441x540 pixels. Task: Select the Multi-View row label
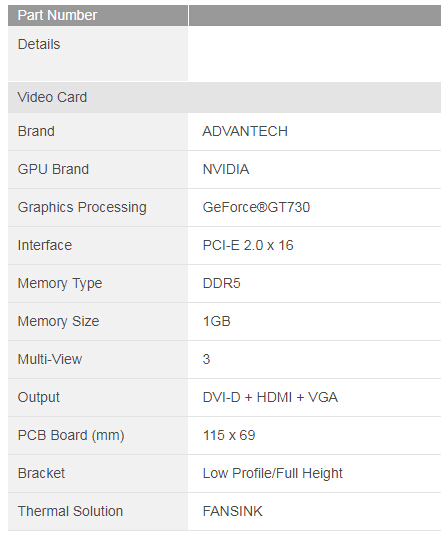[50, 359]
